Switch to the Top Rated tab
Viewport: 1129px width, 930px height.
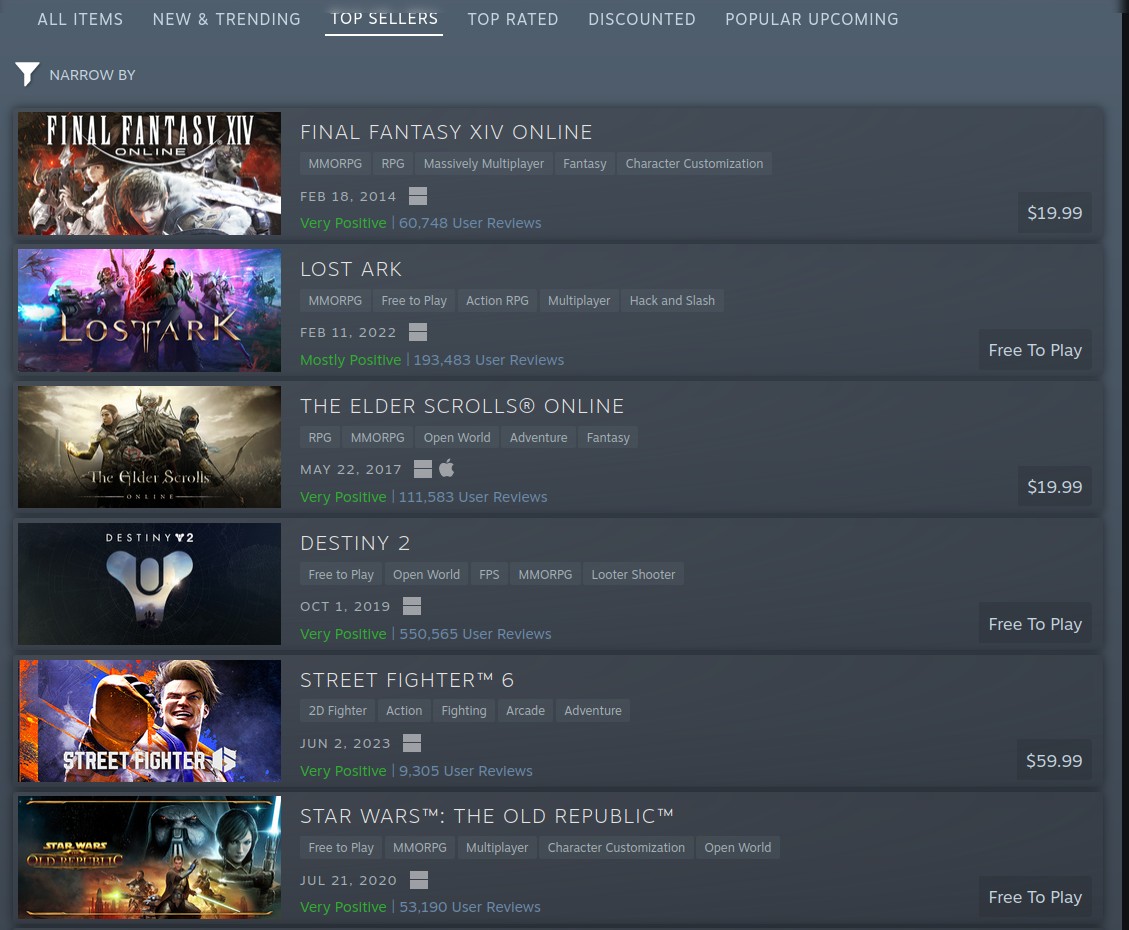513,19
